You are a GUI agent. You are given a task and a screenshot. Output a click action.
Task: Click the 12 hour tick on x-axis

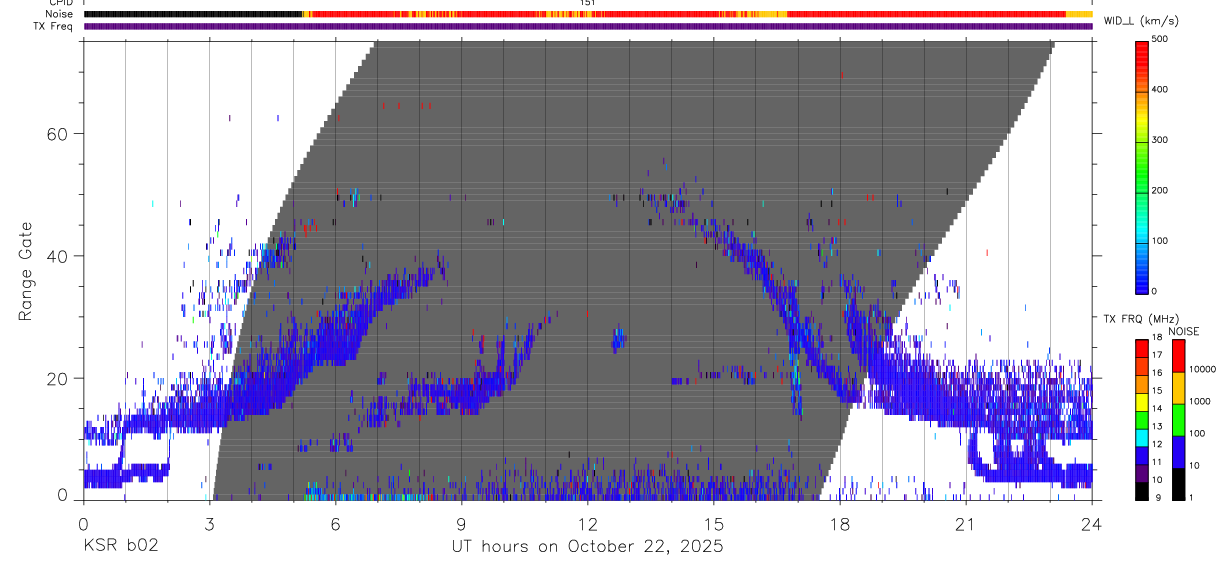(588, 524)
